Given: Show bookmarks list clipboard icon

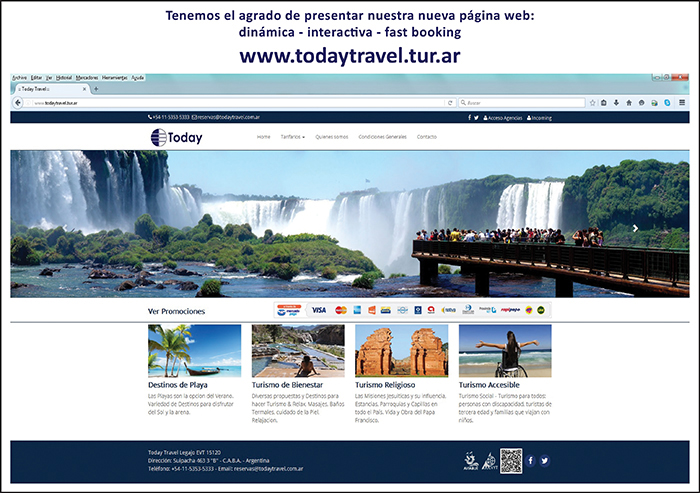Looking at the screenshot, I should click(x=604, y=103).
